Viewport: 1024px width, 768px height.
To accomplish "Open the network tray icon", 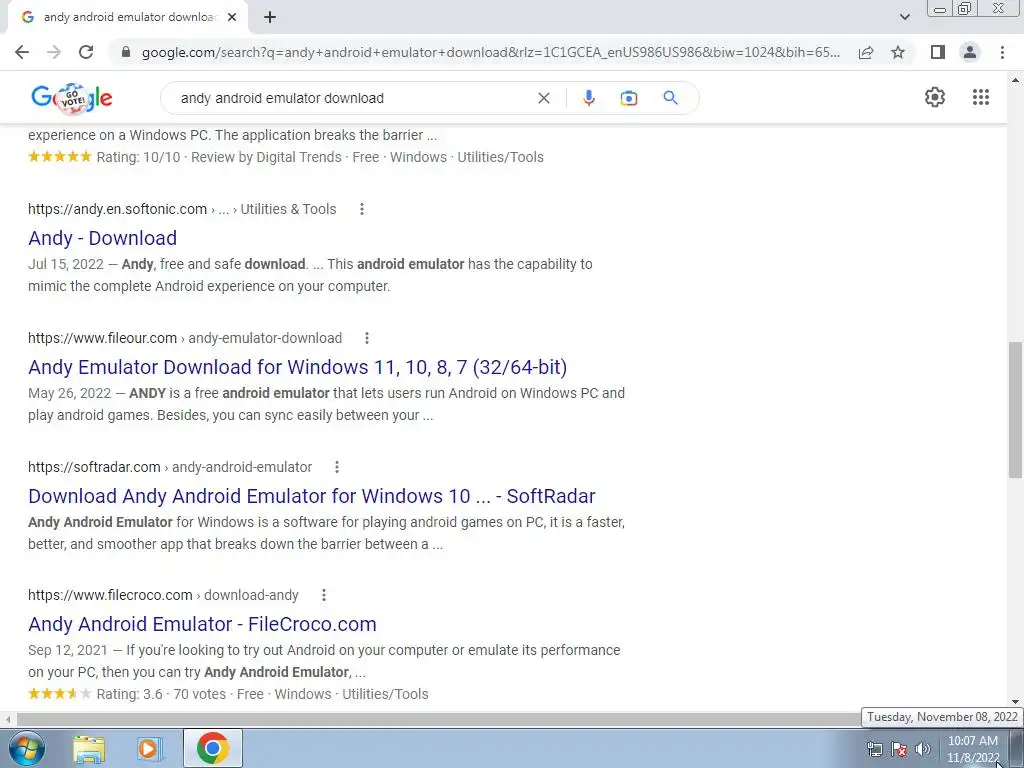I will point(874,750).
